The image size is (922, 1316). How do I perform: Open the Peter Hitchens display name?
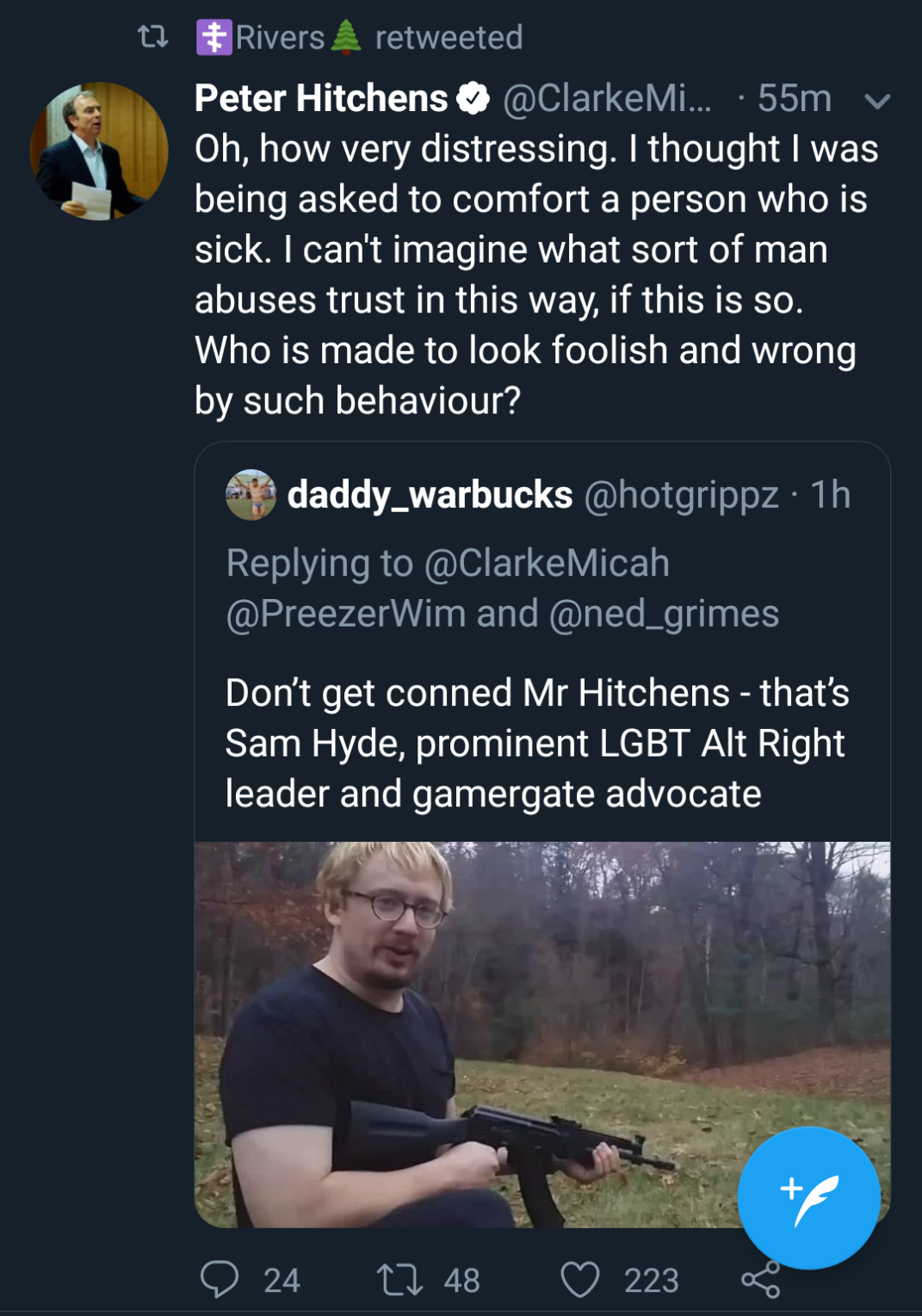pos(321,99)
